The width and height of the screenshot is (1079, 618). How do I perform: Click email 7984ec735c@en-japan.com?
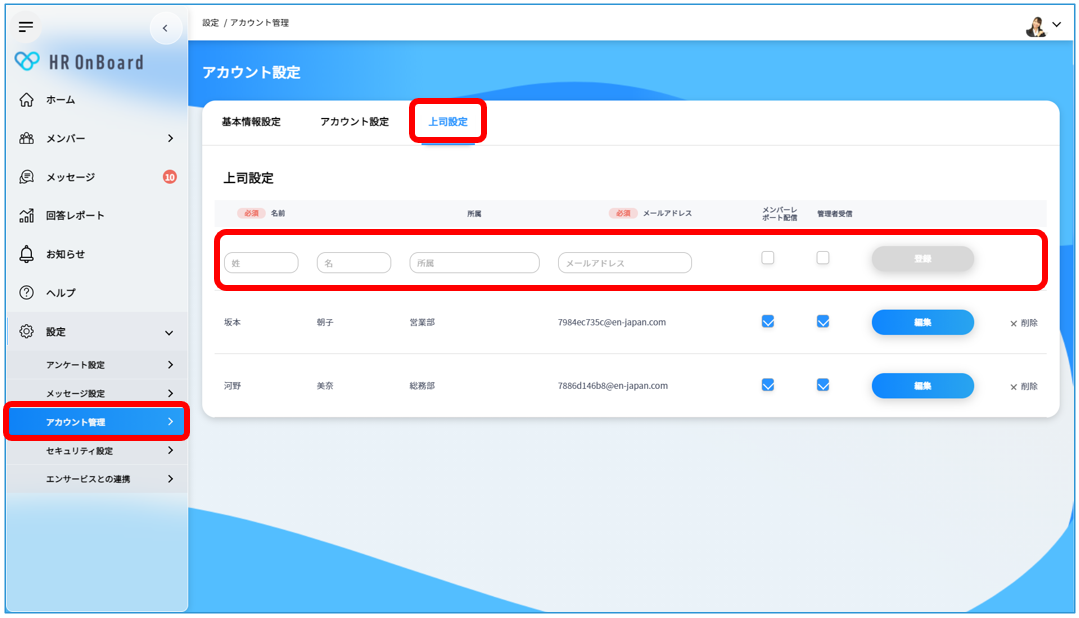[x=612, y=322]
